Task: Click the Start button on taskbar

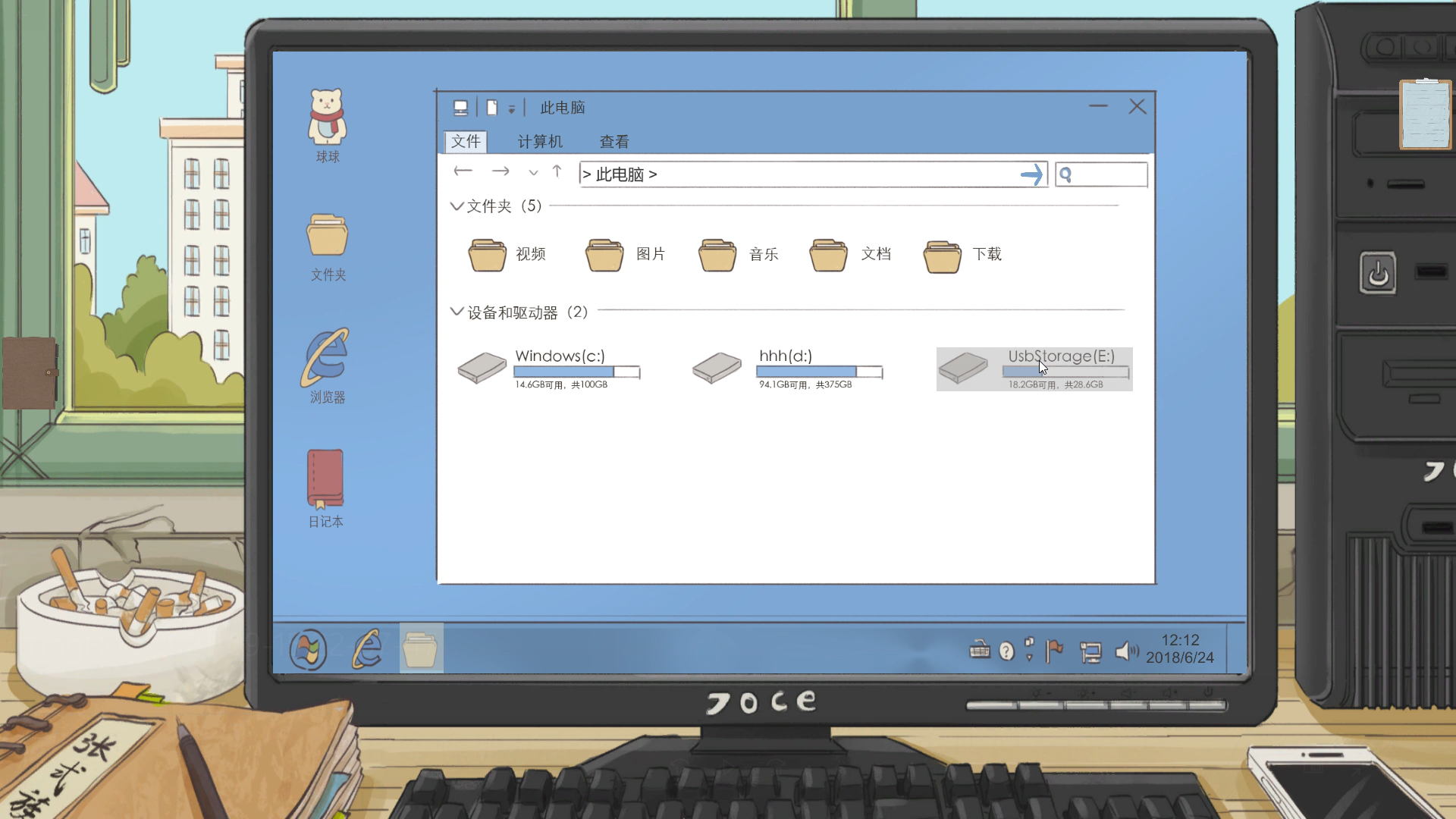Action: (x=308, y=650)
